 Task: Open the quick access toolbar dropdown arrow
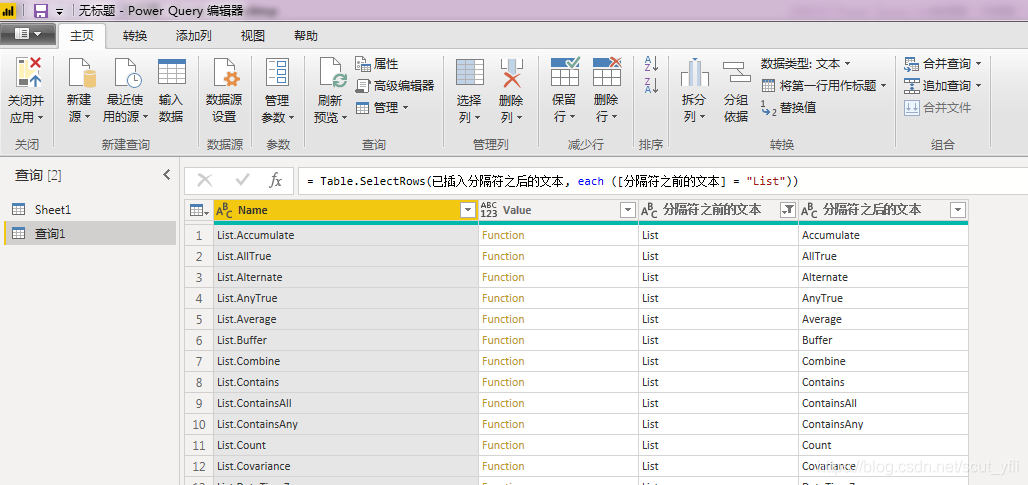60,11
